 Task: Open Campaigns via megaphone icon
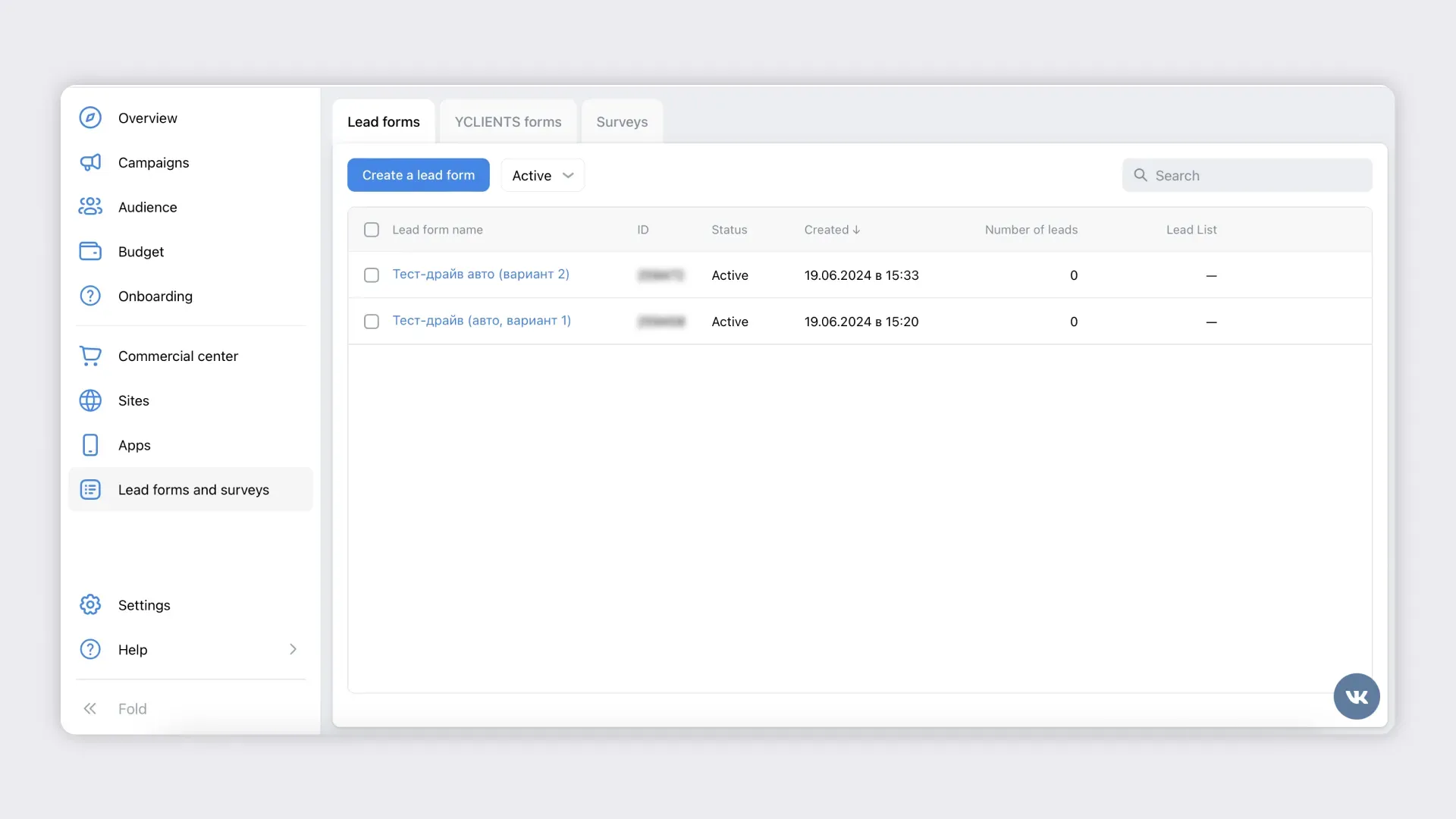pos(90,162)
